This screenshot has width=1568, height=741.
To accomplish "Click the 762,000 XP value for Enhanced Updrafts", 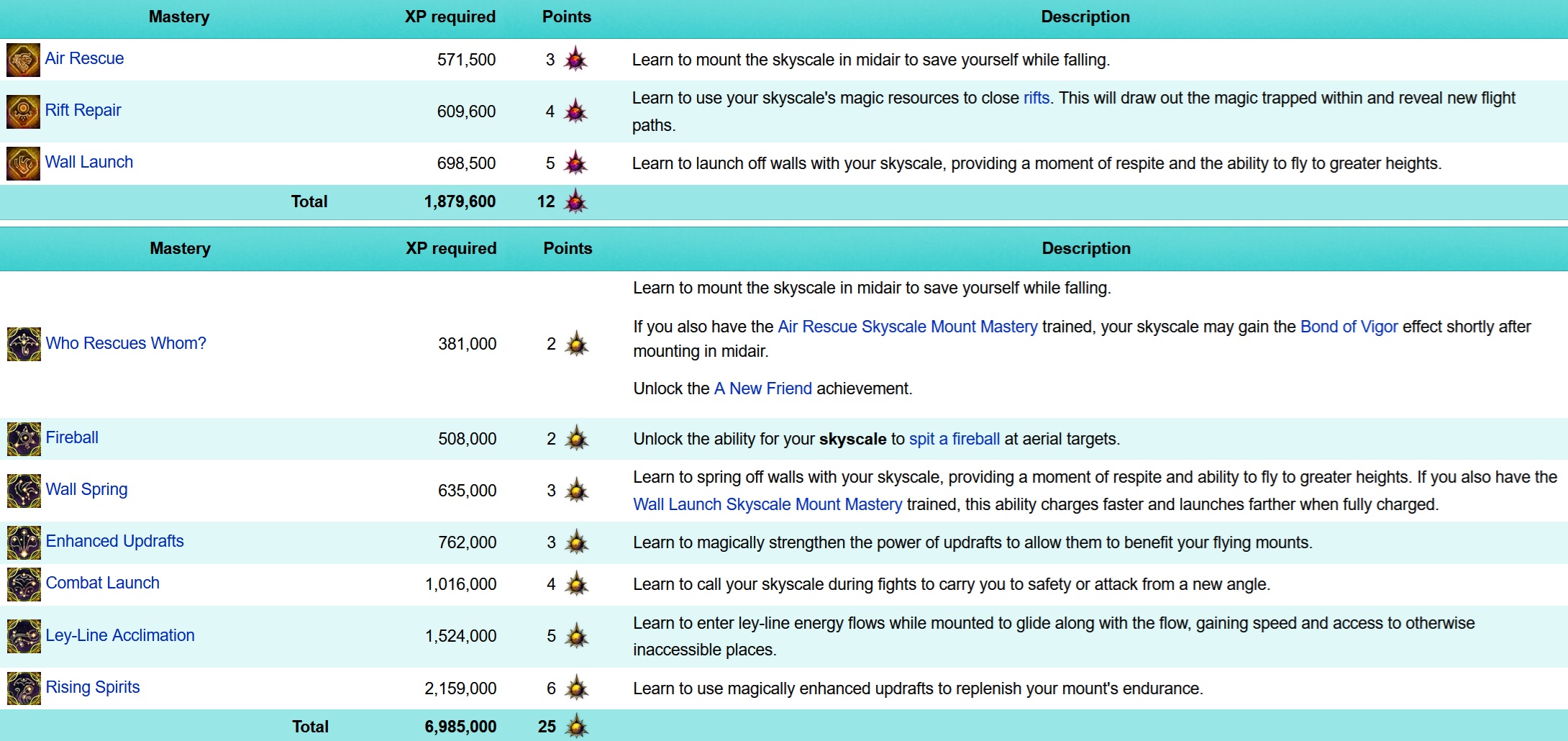I will [x=468, y=542].
